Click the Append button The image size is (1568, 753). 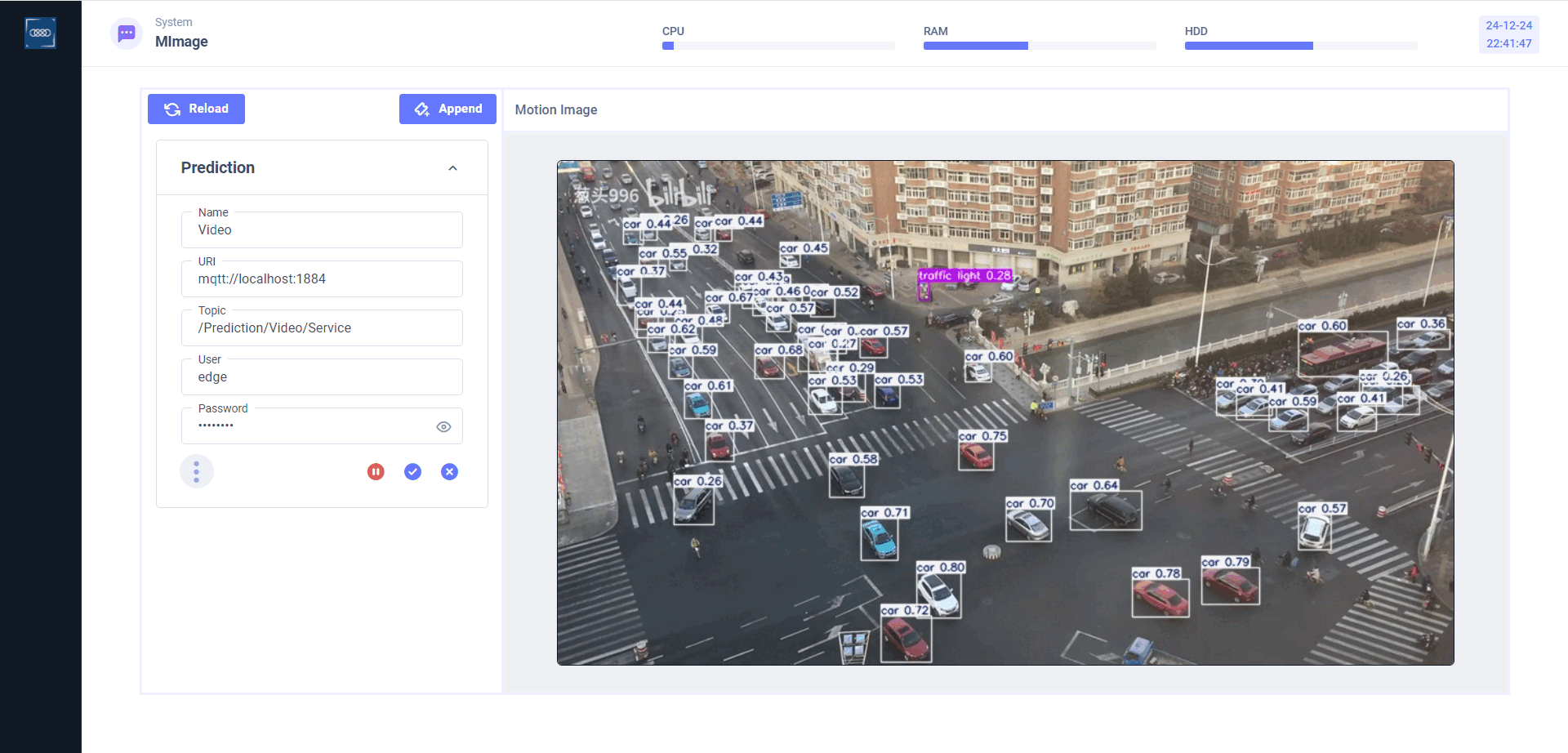[x=448, y=109]
